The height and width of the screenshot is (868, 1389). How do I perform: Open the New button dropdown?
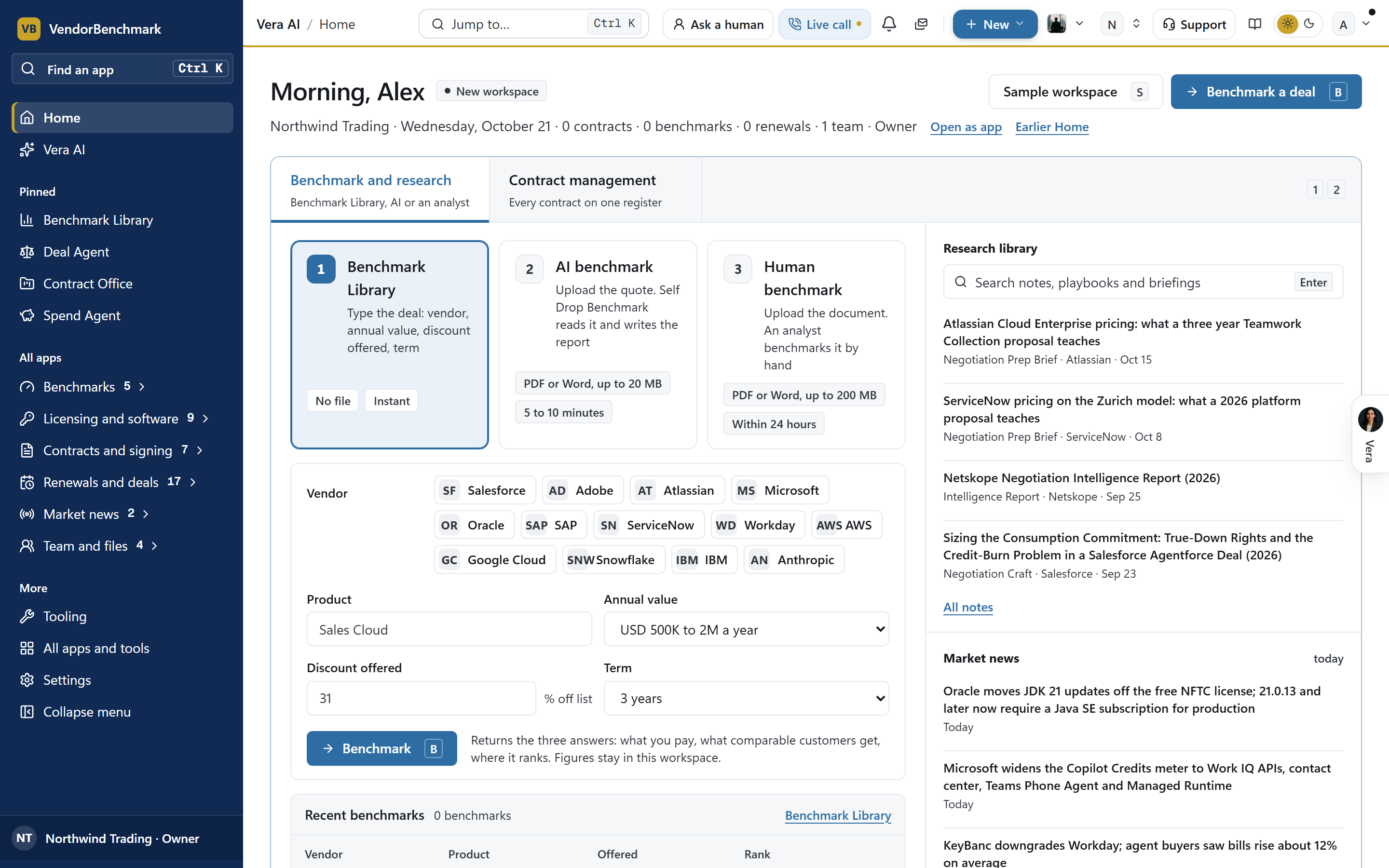(x=994, y=24)
